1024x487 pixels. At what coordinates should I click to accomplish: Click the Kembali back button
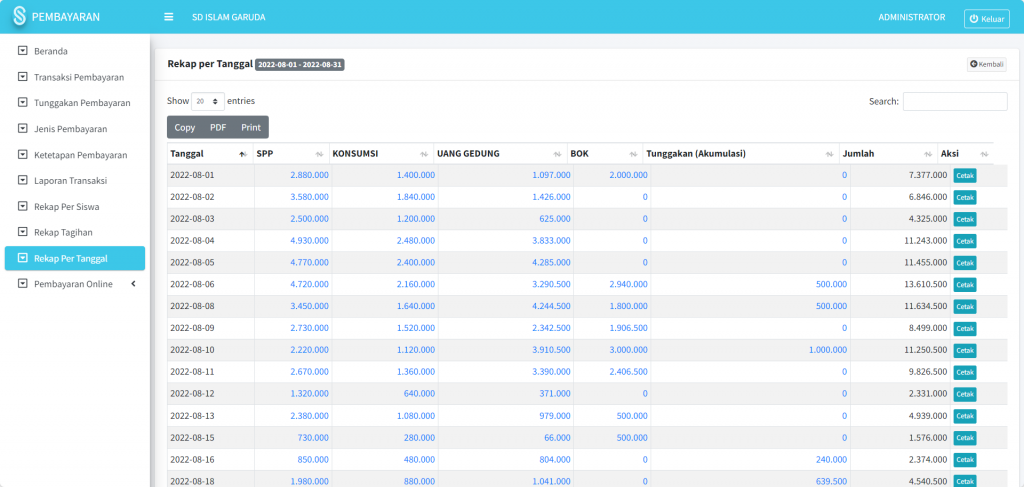point(986,64)
